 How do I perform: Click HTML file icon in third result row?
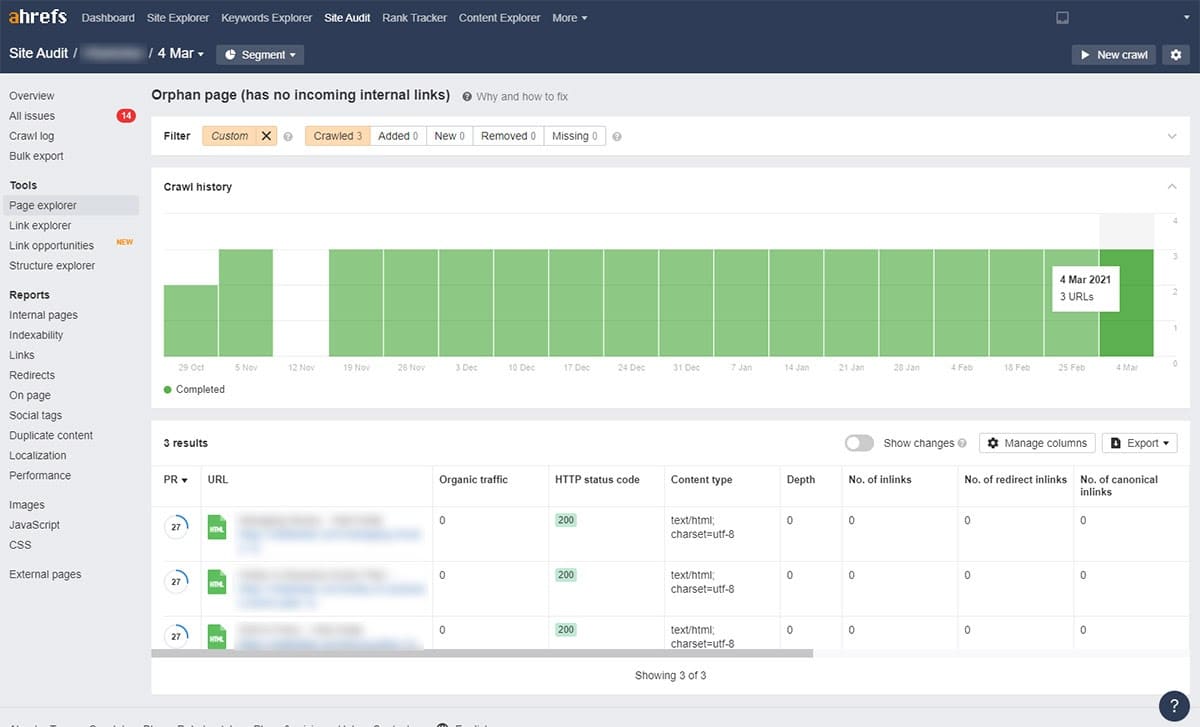(217, 636)
